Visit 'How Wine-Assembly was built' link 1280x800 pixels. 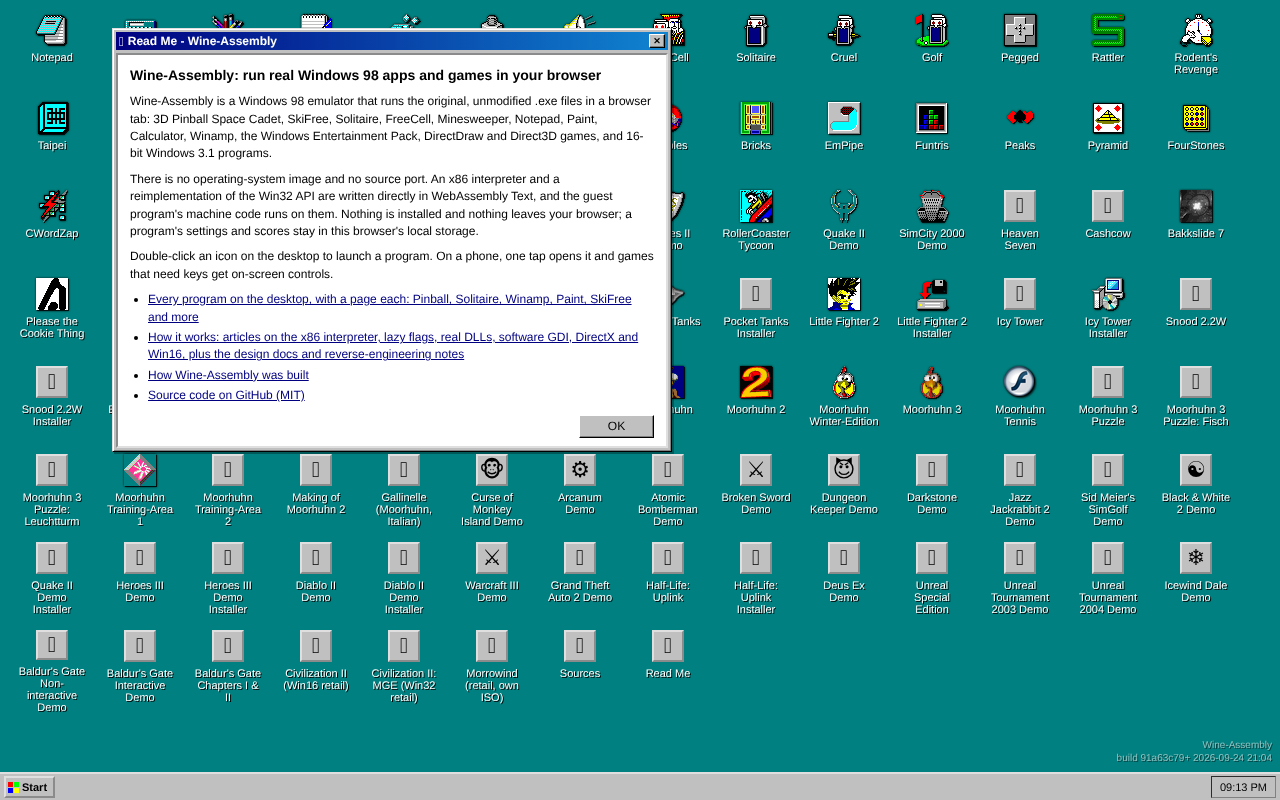(228, 375)
